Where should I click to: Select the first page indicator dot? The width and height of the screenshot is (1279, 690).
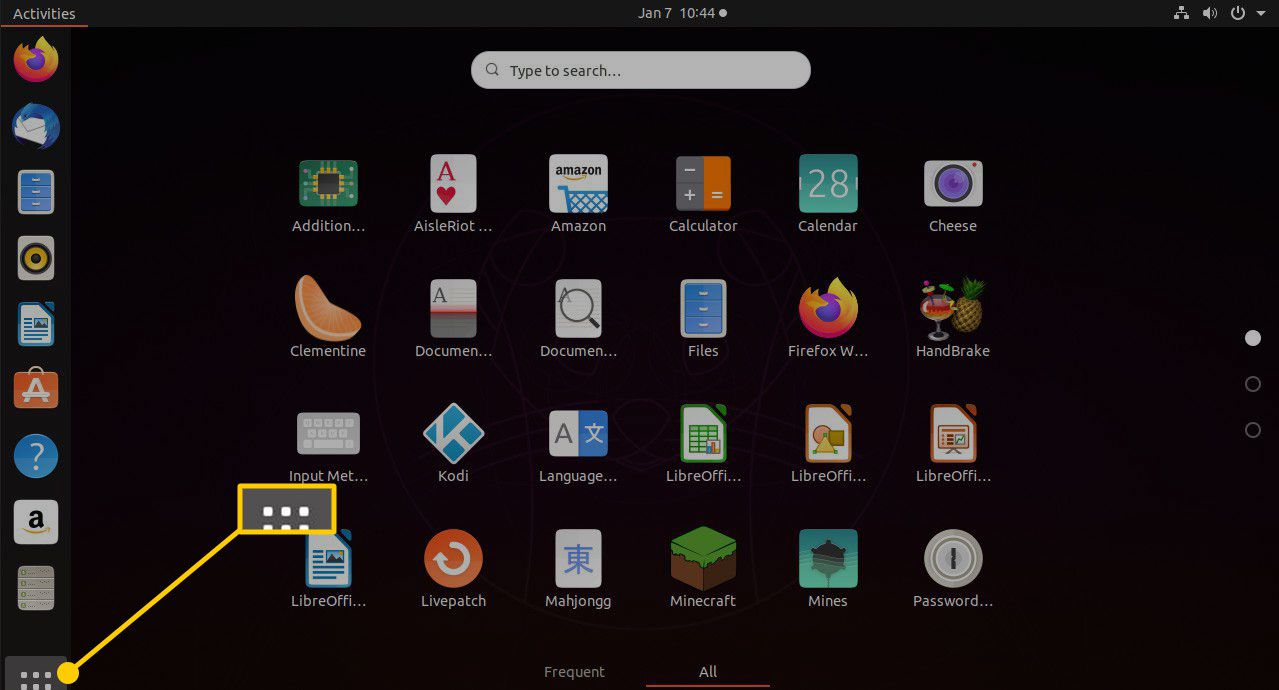[x=1252, y=338]
